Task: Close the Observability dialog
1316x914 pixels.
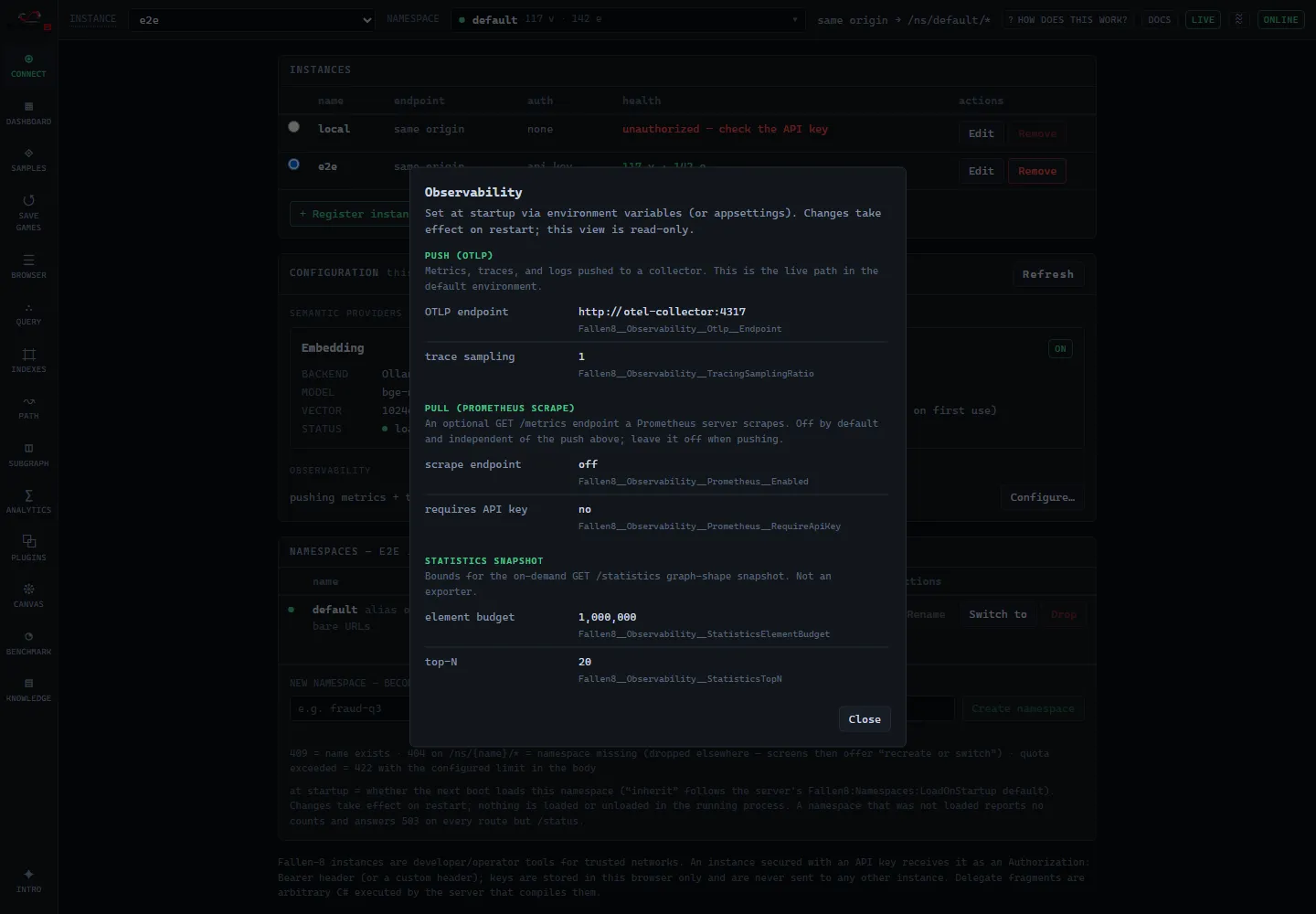Action: pyautogui.click(x=865, y=719)
